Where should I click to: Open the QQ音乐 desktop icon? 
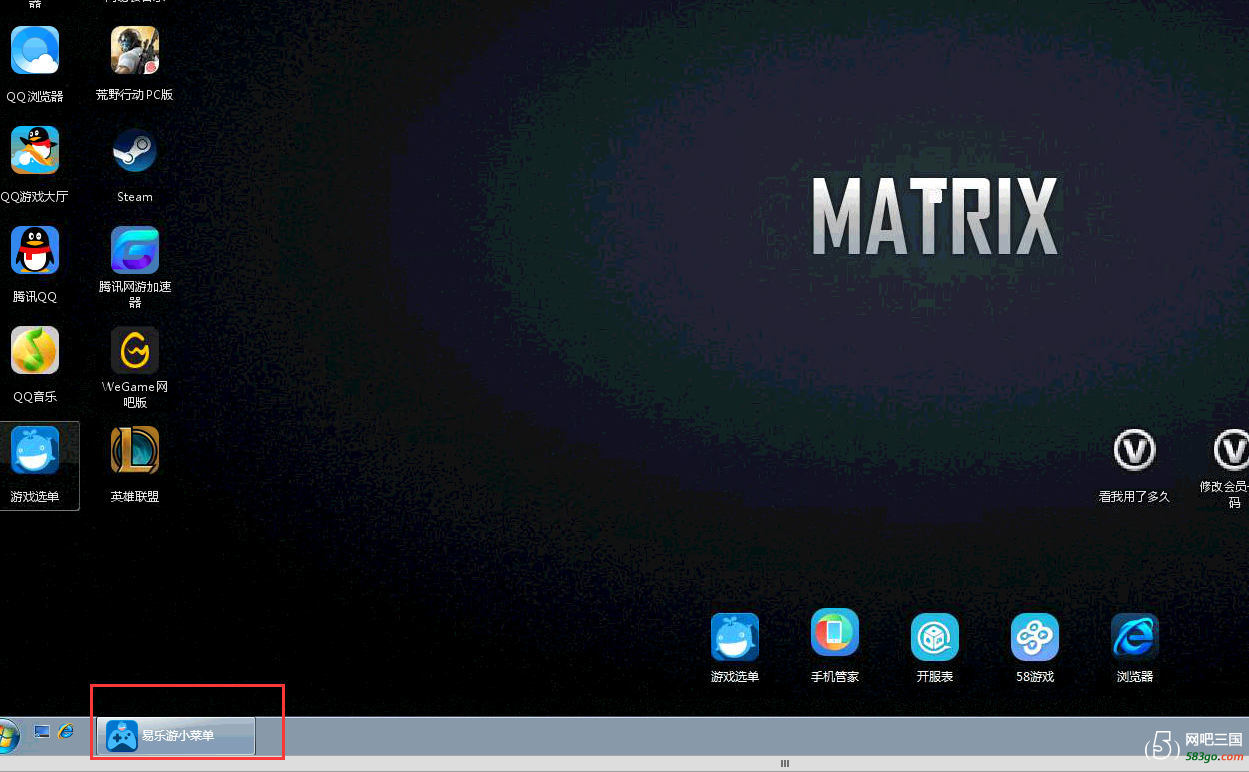click(x=35, y=351)
